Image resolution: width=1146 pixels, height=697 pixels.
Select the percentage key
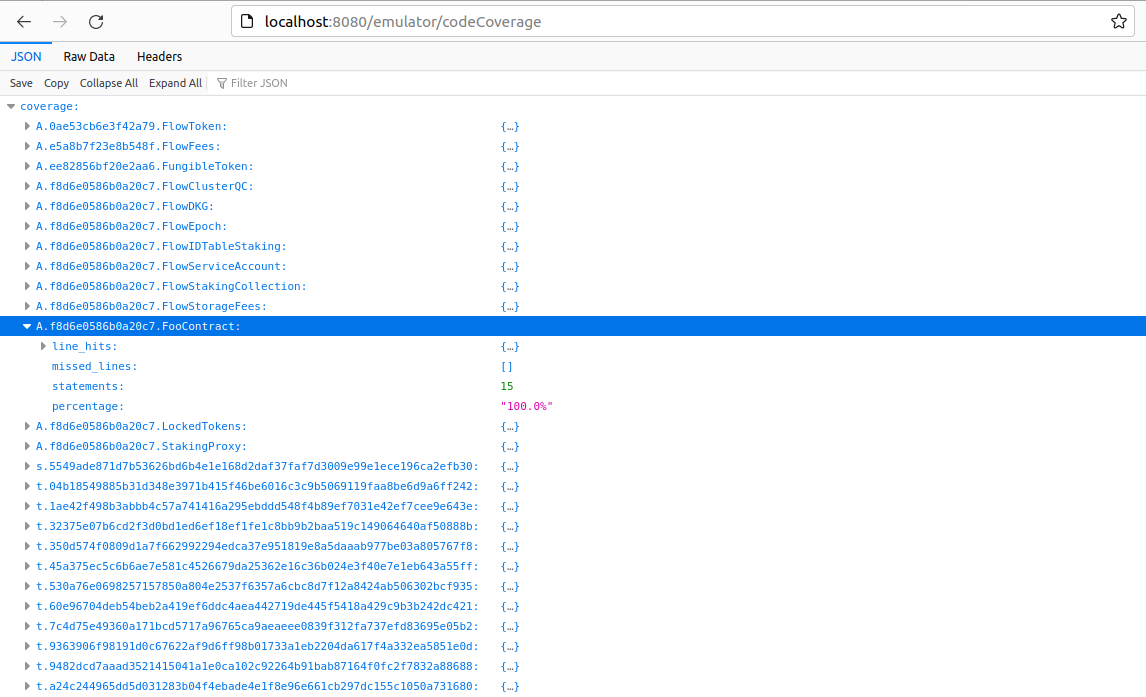[88, 406]
